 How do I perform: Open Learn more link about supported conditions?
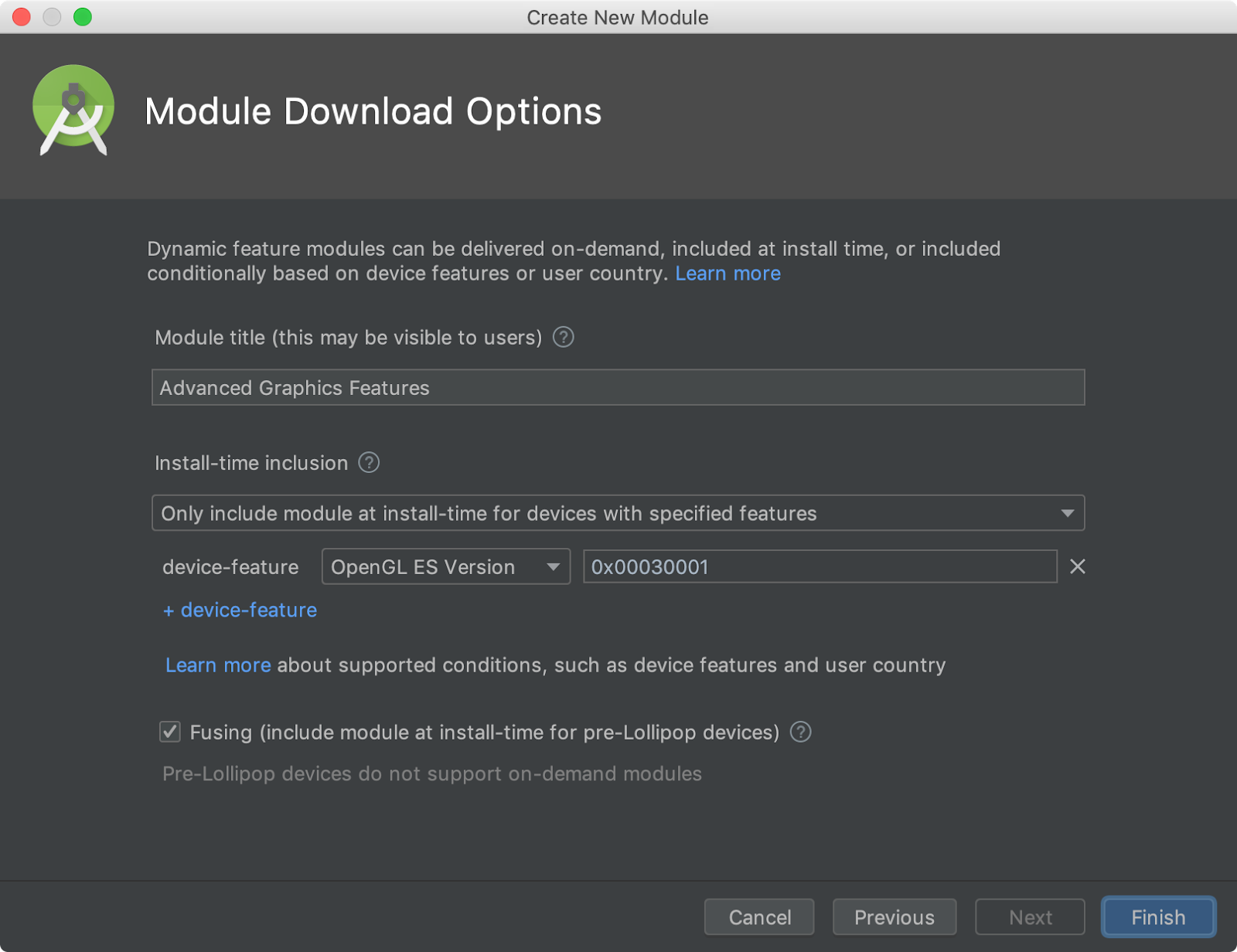(218, 665)
